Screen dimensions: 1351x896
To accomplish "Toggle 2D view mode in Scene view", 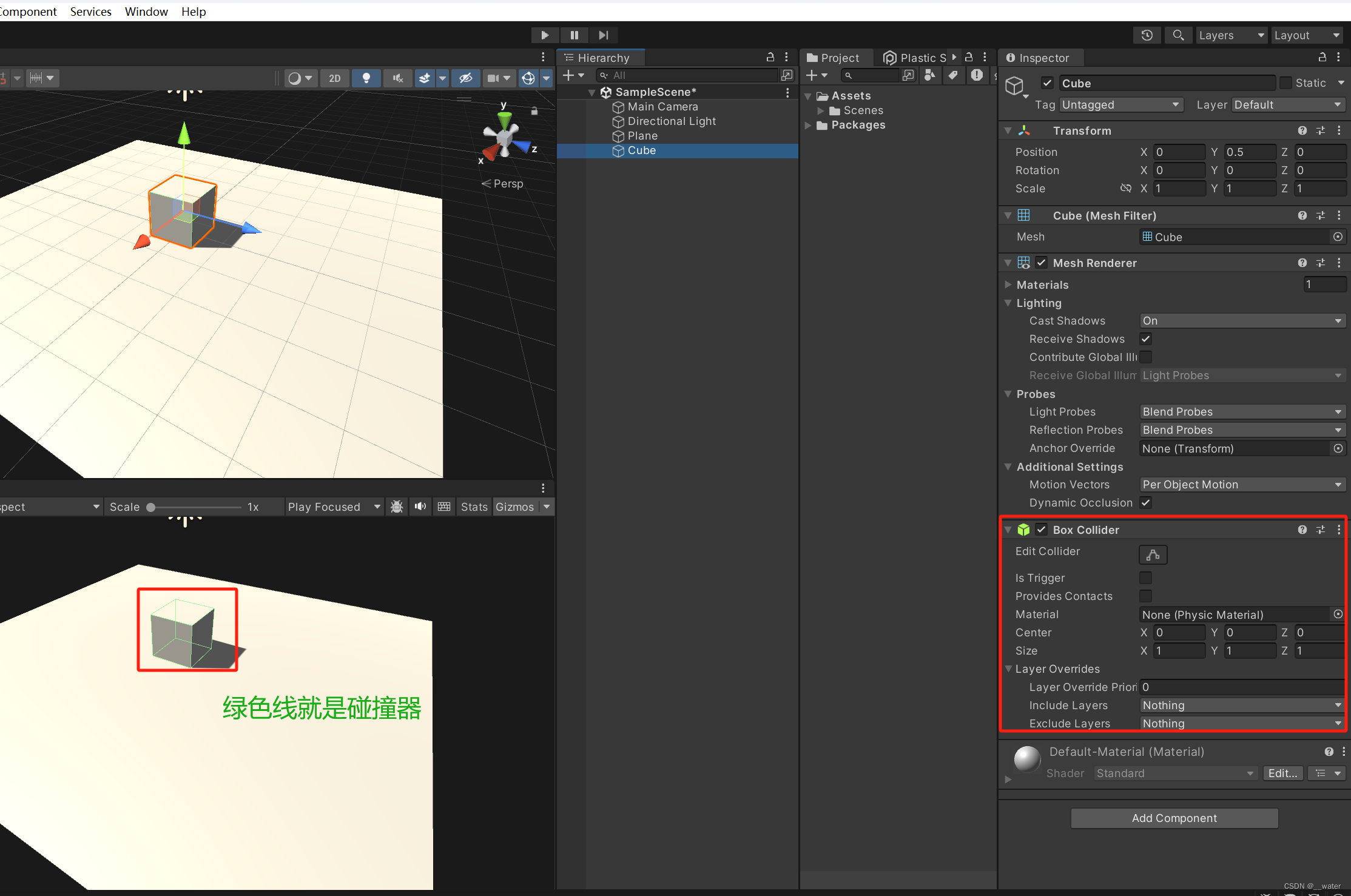I will click(335, 78).
